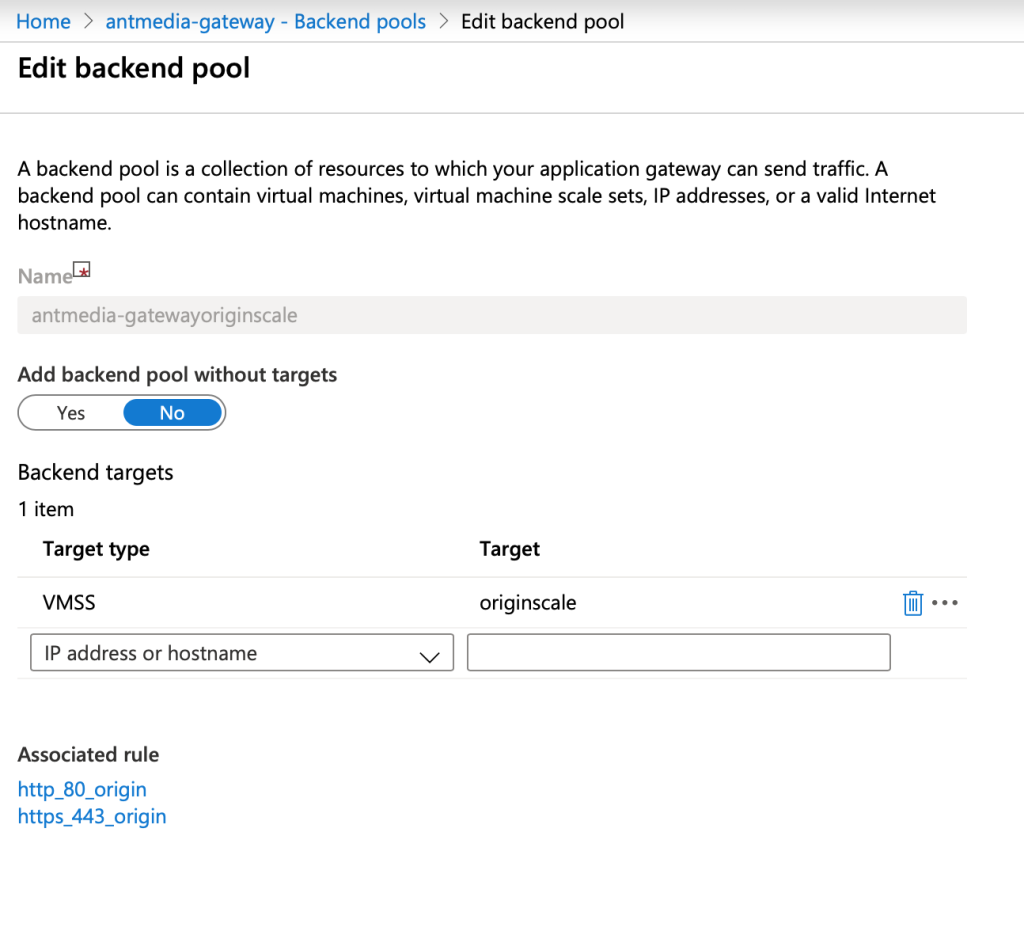Click the disabled Name field antmedia-gatewayoriginscale

(492, 315)
